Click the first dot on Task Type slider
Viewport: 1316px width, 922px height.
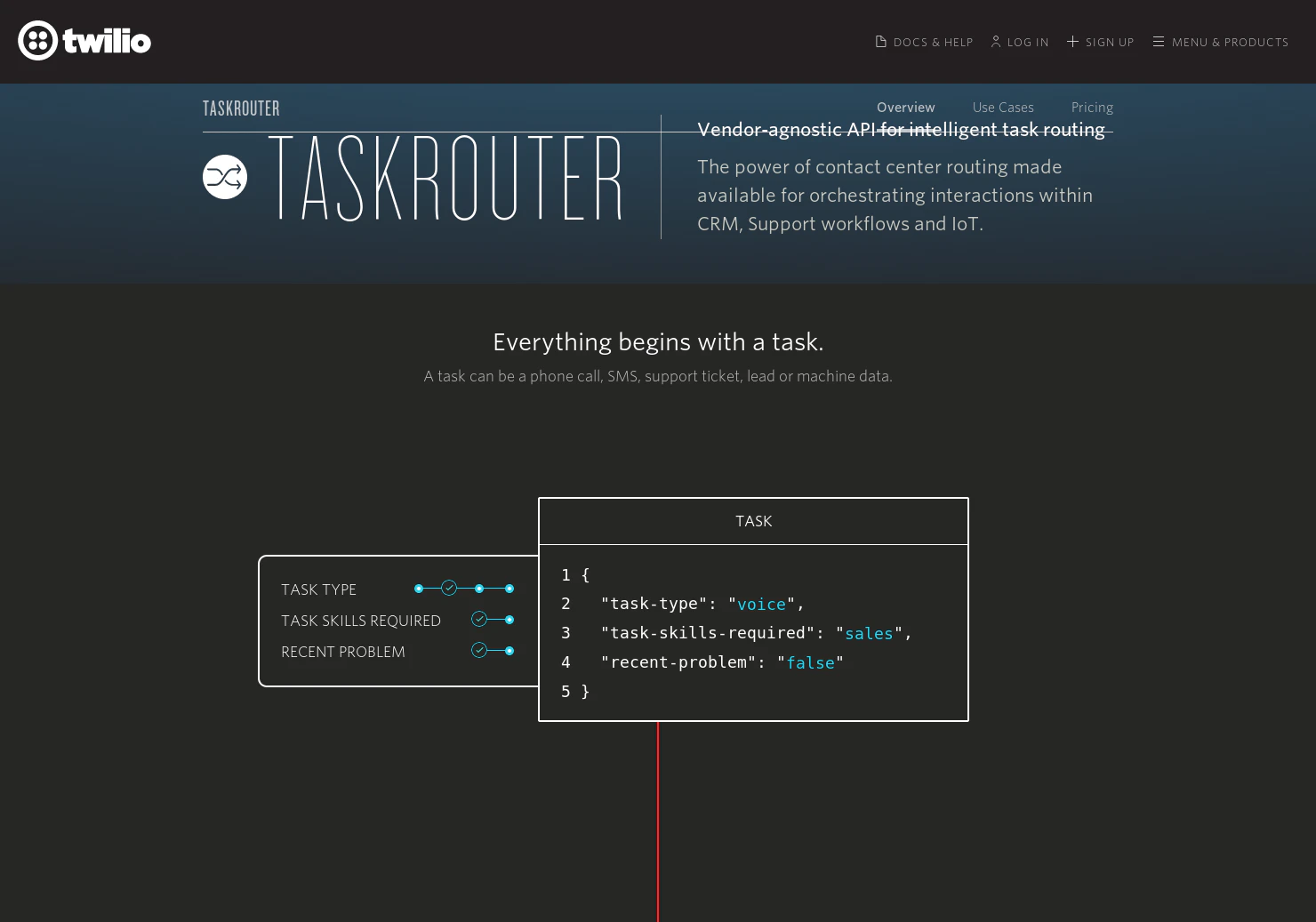pyautogui.click(x=419, y=589)
